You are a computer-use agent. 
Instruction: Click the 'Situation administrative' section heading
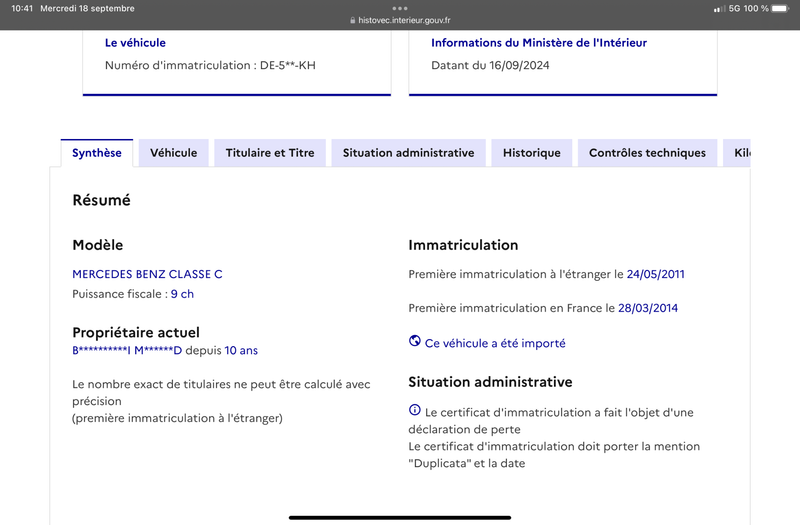coord(490,382)
